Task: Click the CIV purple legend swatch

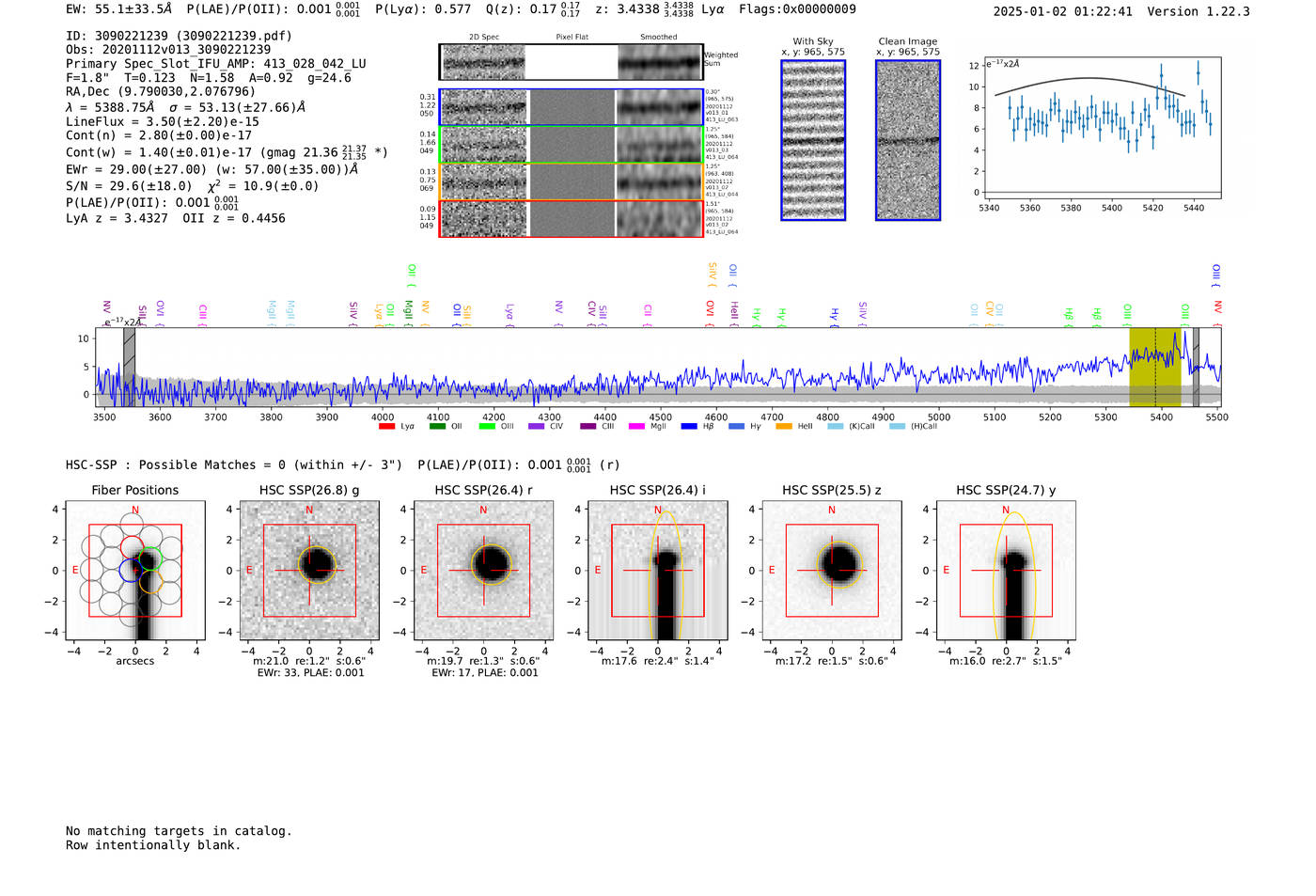Action: (537, 426)
